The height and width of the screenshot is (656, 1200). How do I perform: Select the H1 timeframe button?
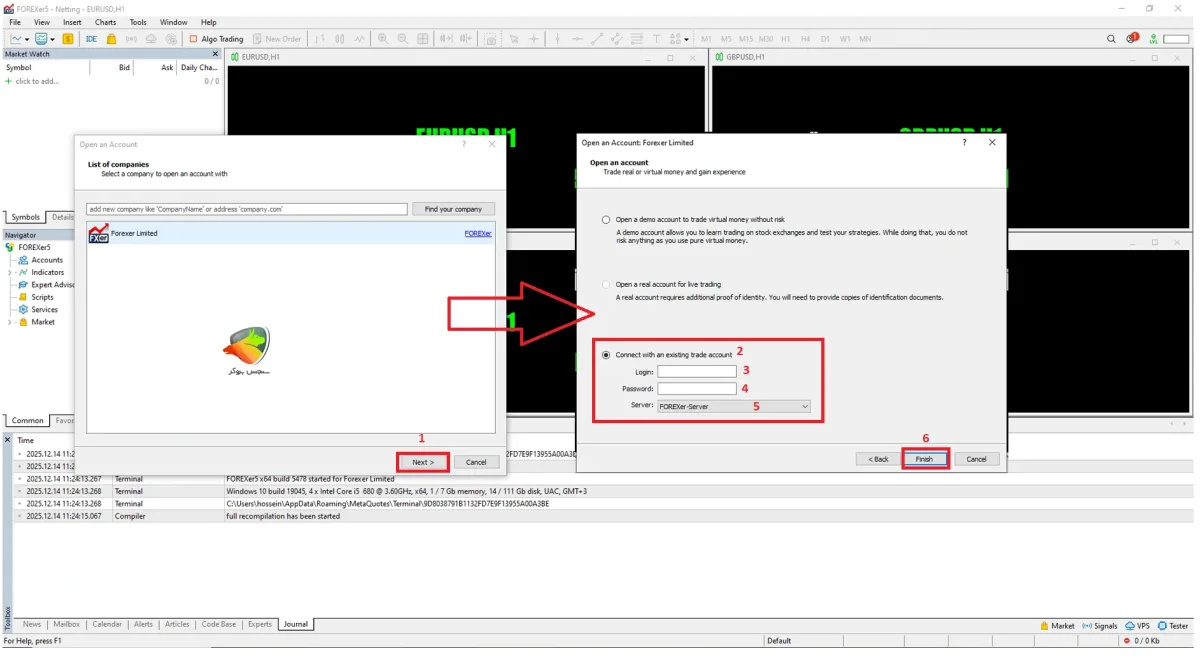[x=786, y=39]
